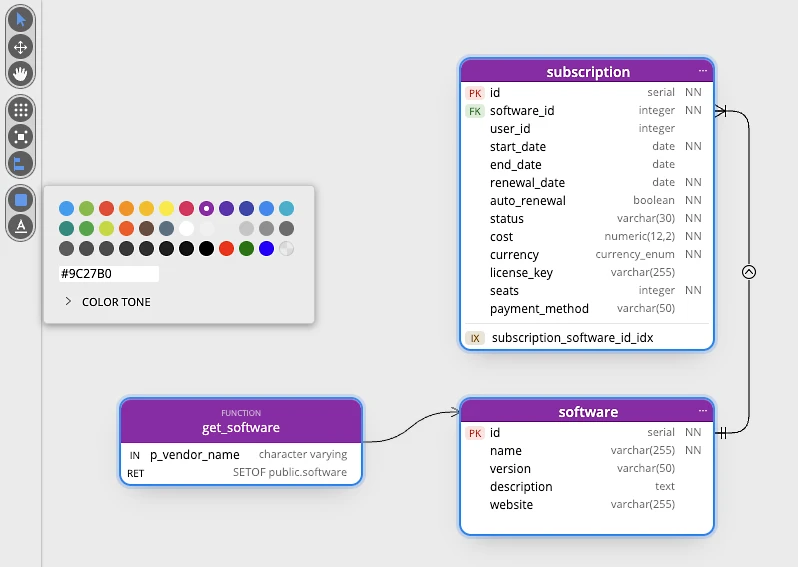Toggle the dotted grid display

tap(20, 110)
